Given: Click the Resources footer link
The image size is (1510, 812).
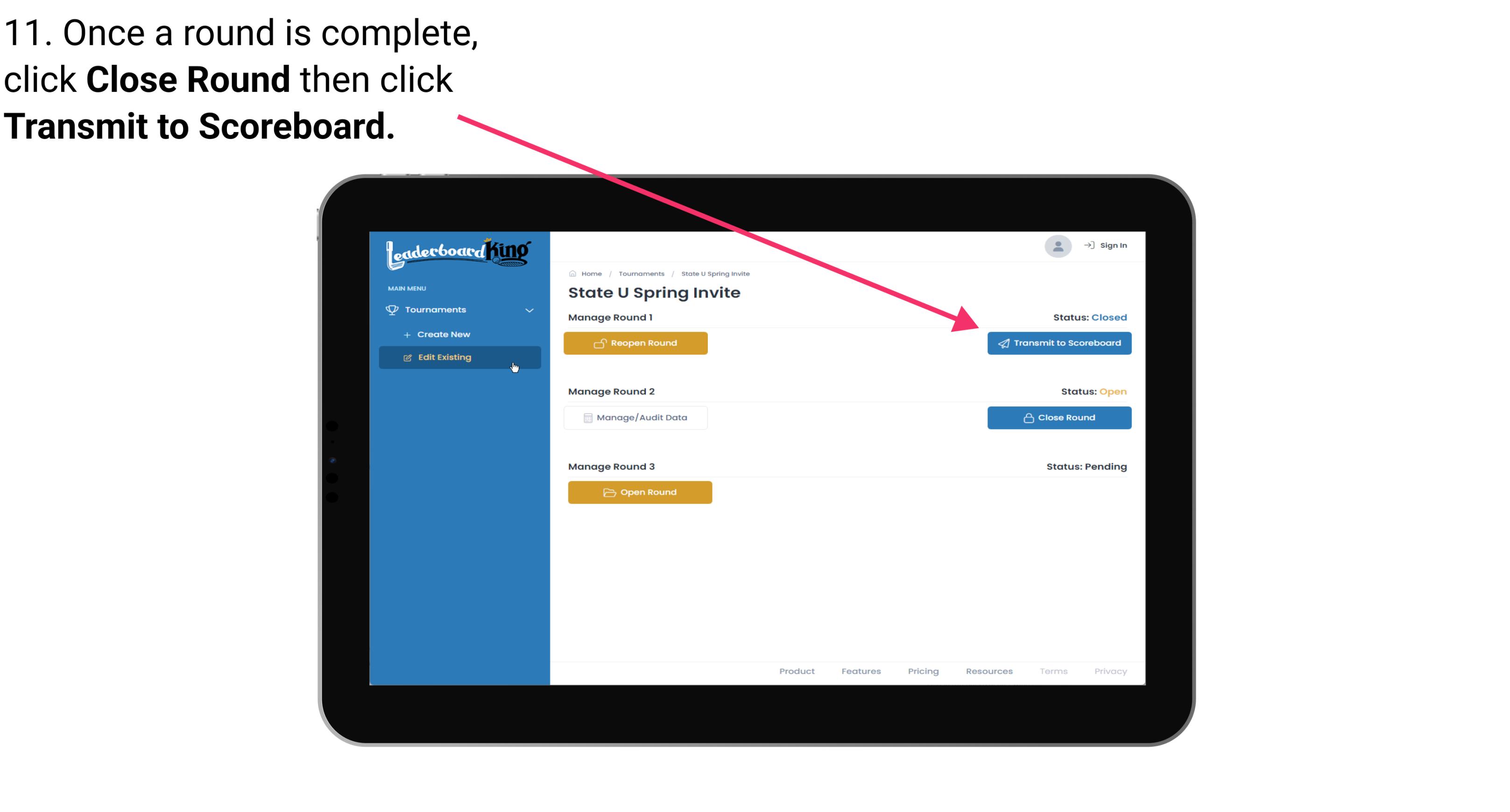Looking at the screenshot, I should 990,671.
